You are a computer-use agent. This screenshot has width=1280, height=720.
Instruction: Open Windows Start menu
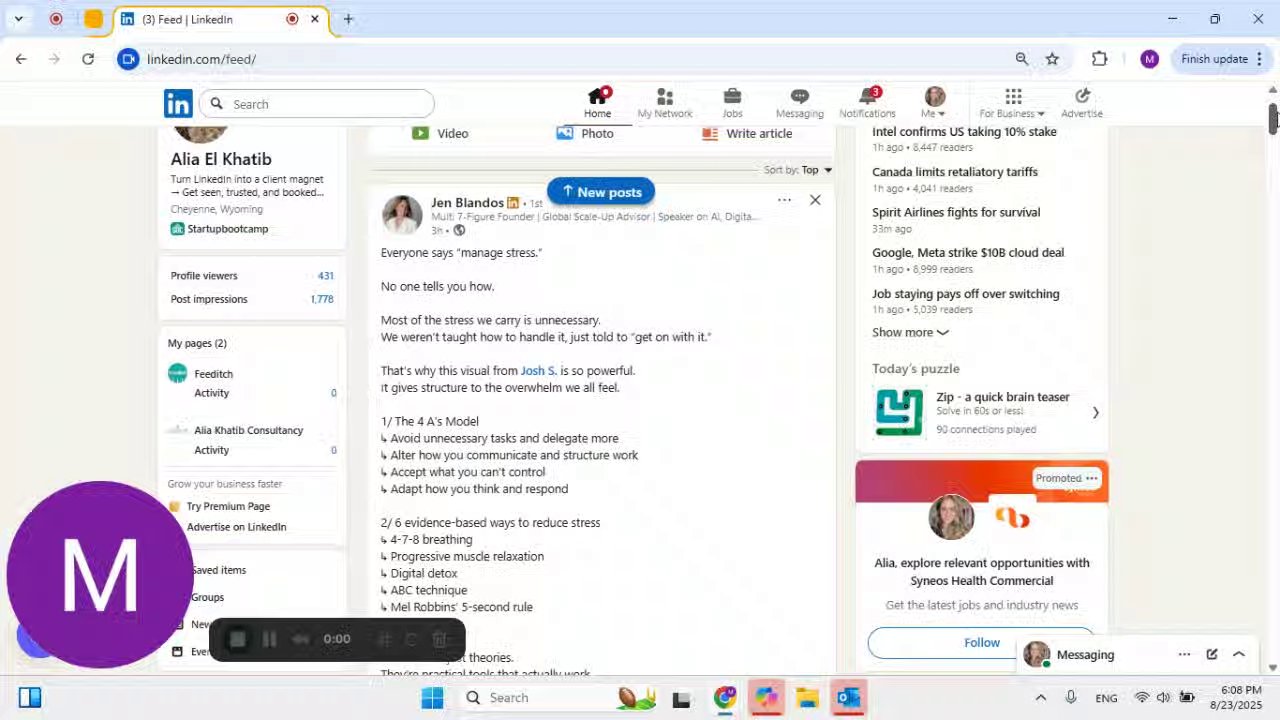click(432, 697)
